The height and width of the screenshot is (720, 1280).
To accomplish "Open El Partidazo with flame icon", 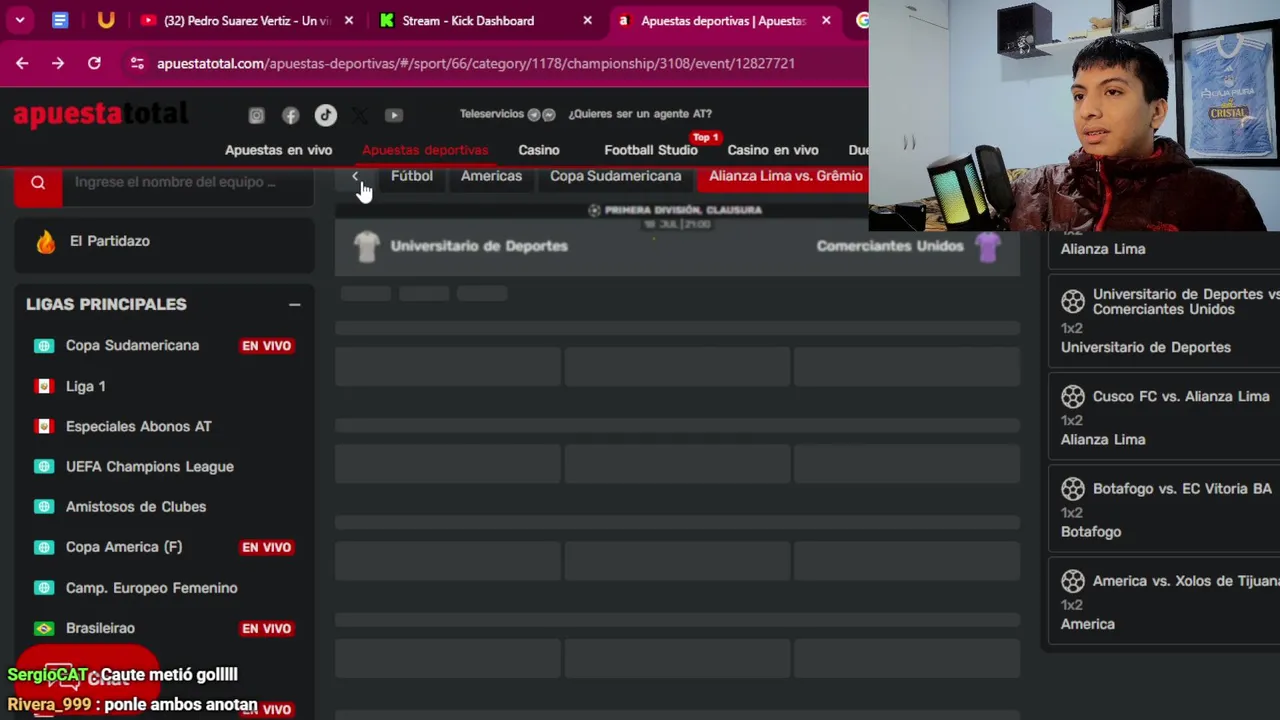I will pos(164,241).
